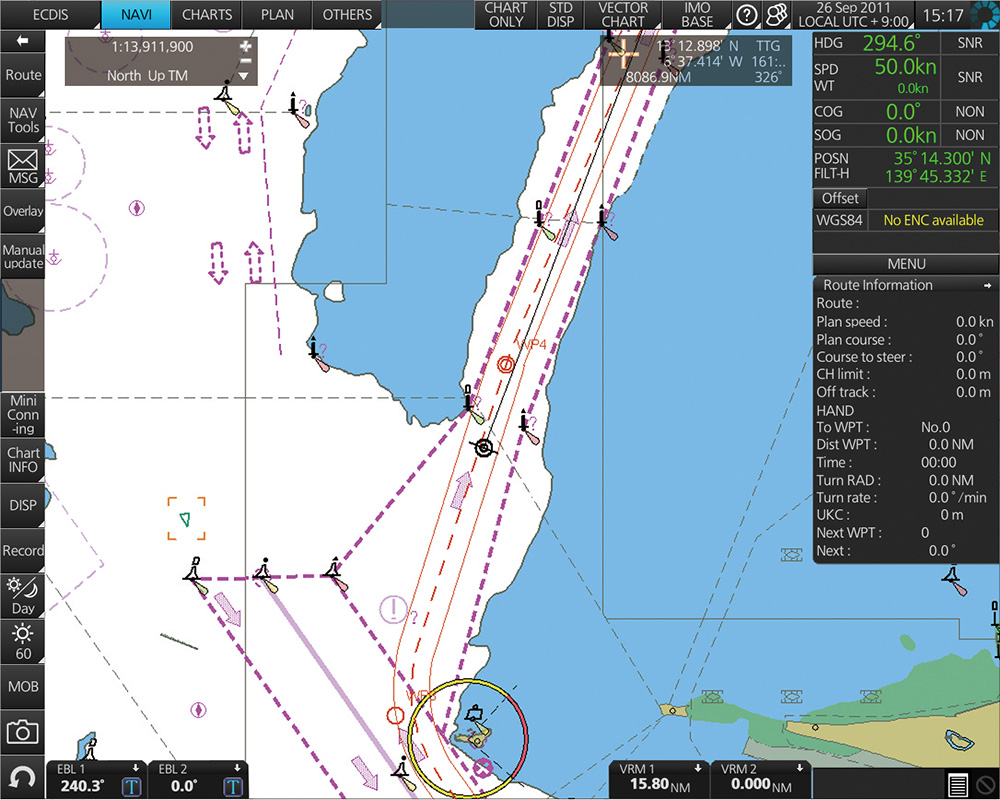Open VECTOR CHART type dropdown
Screen dimensions: 1000x800
tap(623, 15)
